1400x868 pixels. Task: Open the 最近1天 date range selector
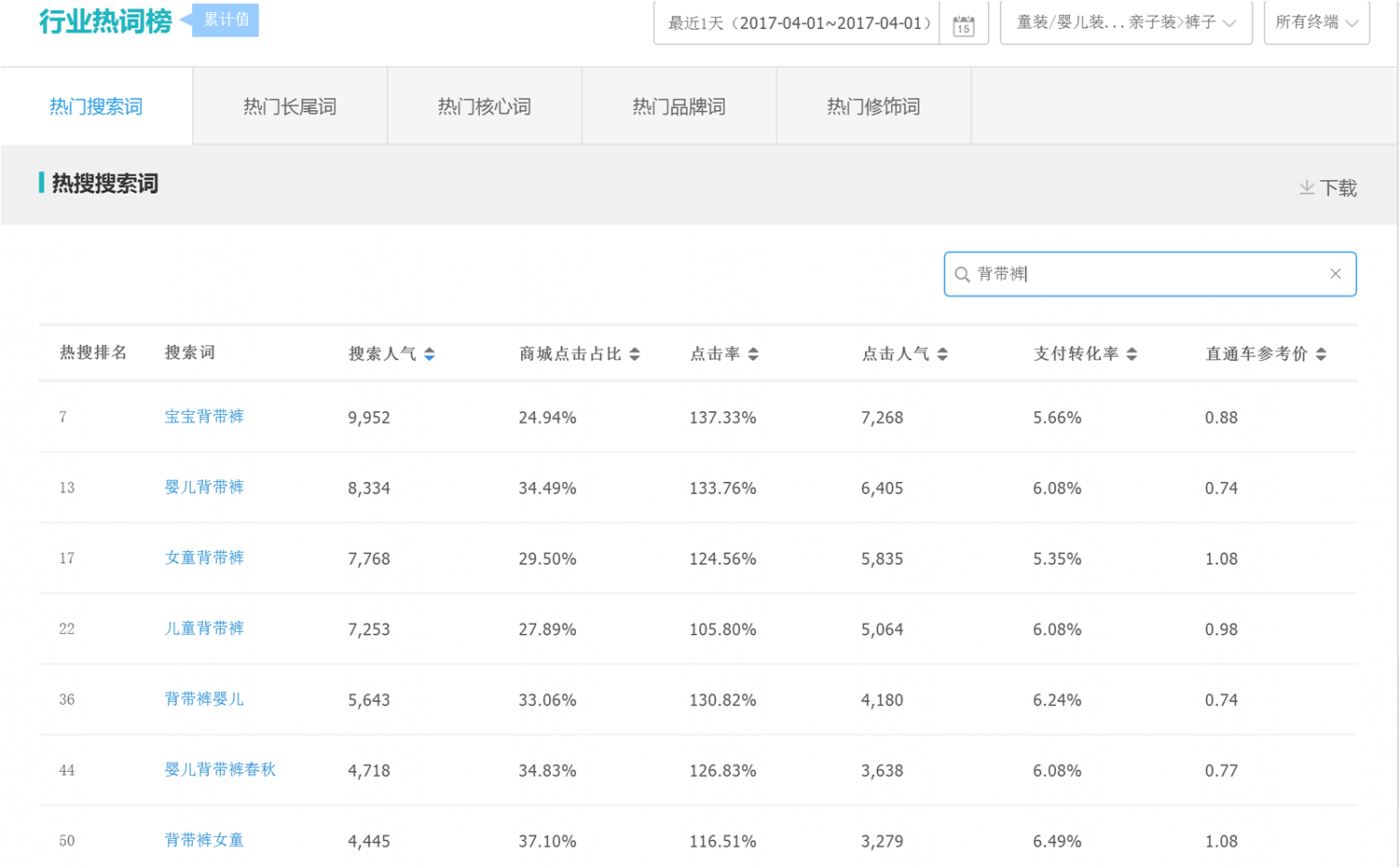[798, 23]
